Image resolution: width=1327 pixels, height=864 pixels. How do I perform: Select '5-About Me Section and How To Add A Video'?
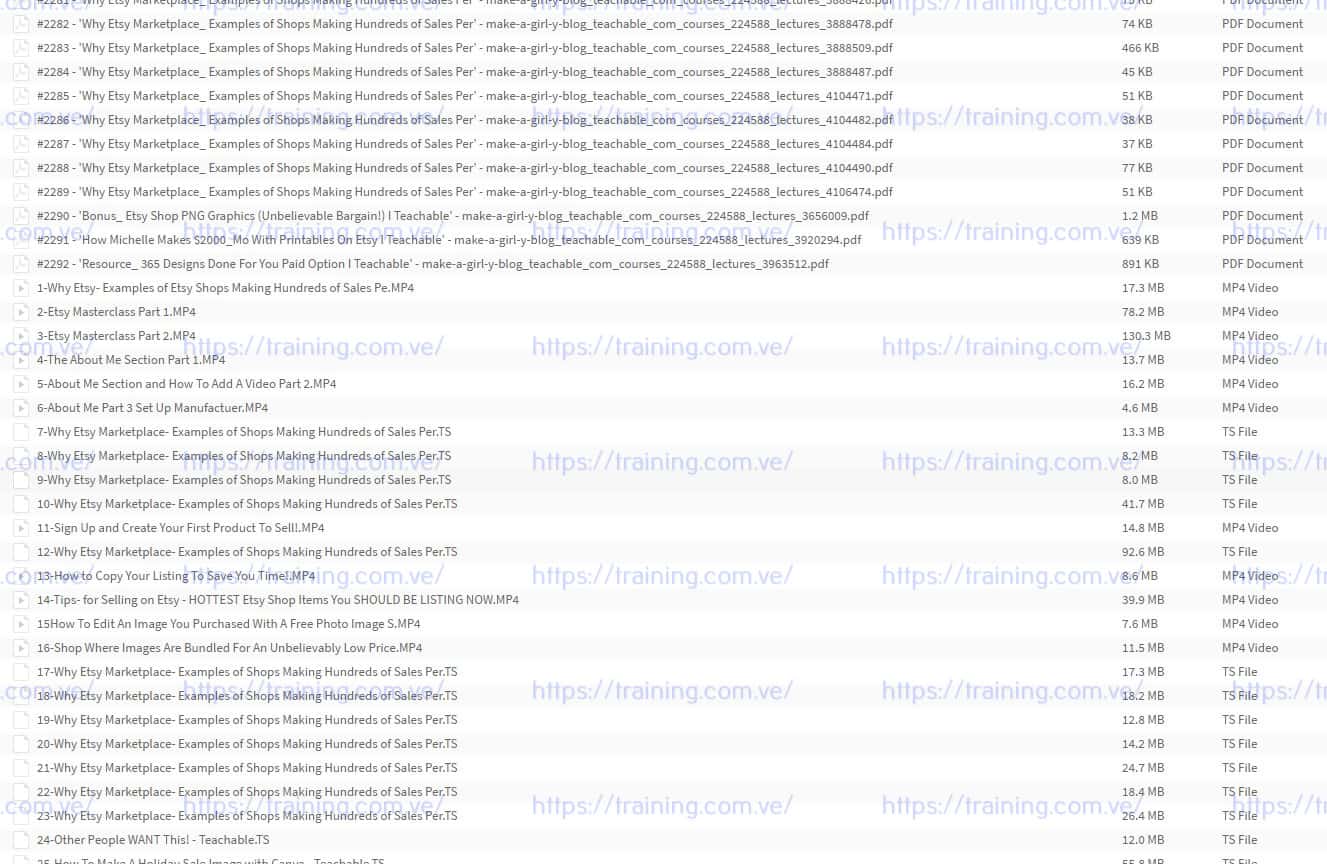pyautogui.click(x=187, y=384)
